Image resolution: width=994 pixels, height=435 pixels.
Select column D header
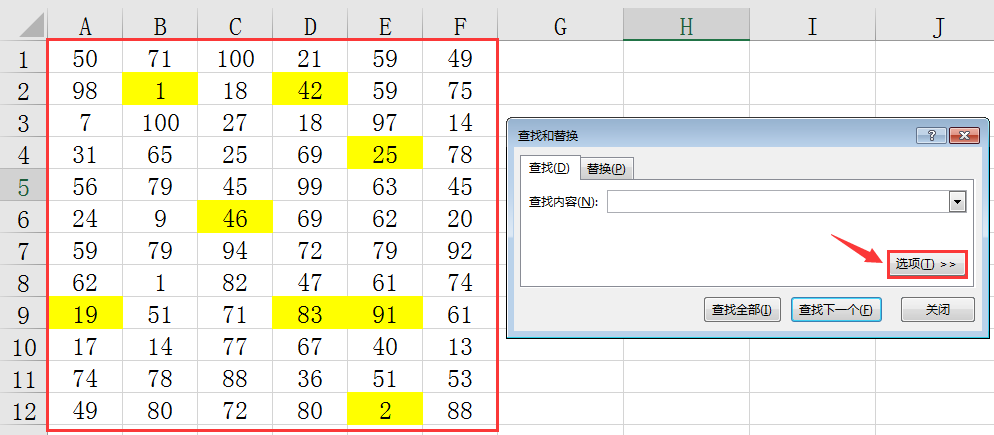pyautogui.click(x=310, y=26)
